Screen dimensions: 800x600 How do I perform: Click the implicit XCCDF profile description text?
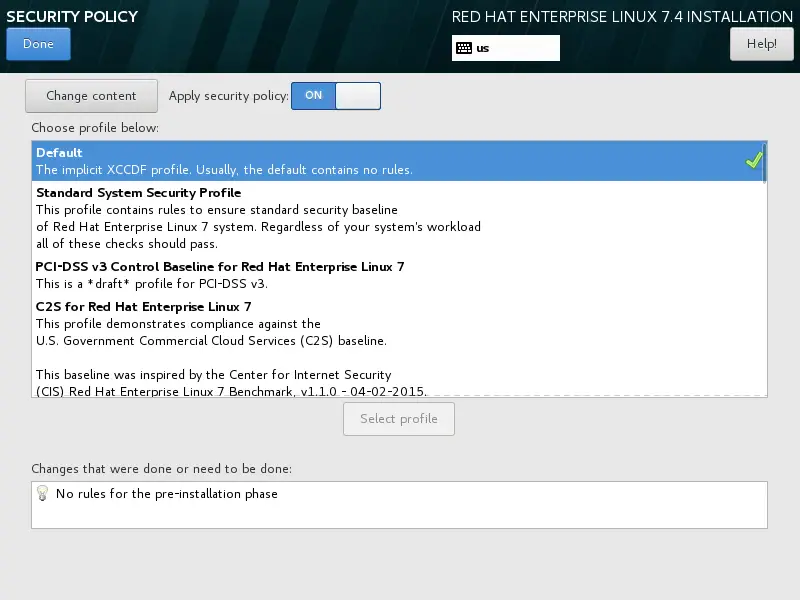point(224,170)
